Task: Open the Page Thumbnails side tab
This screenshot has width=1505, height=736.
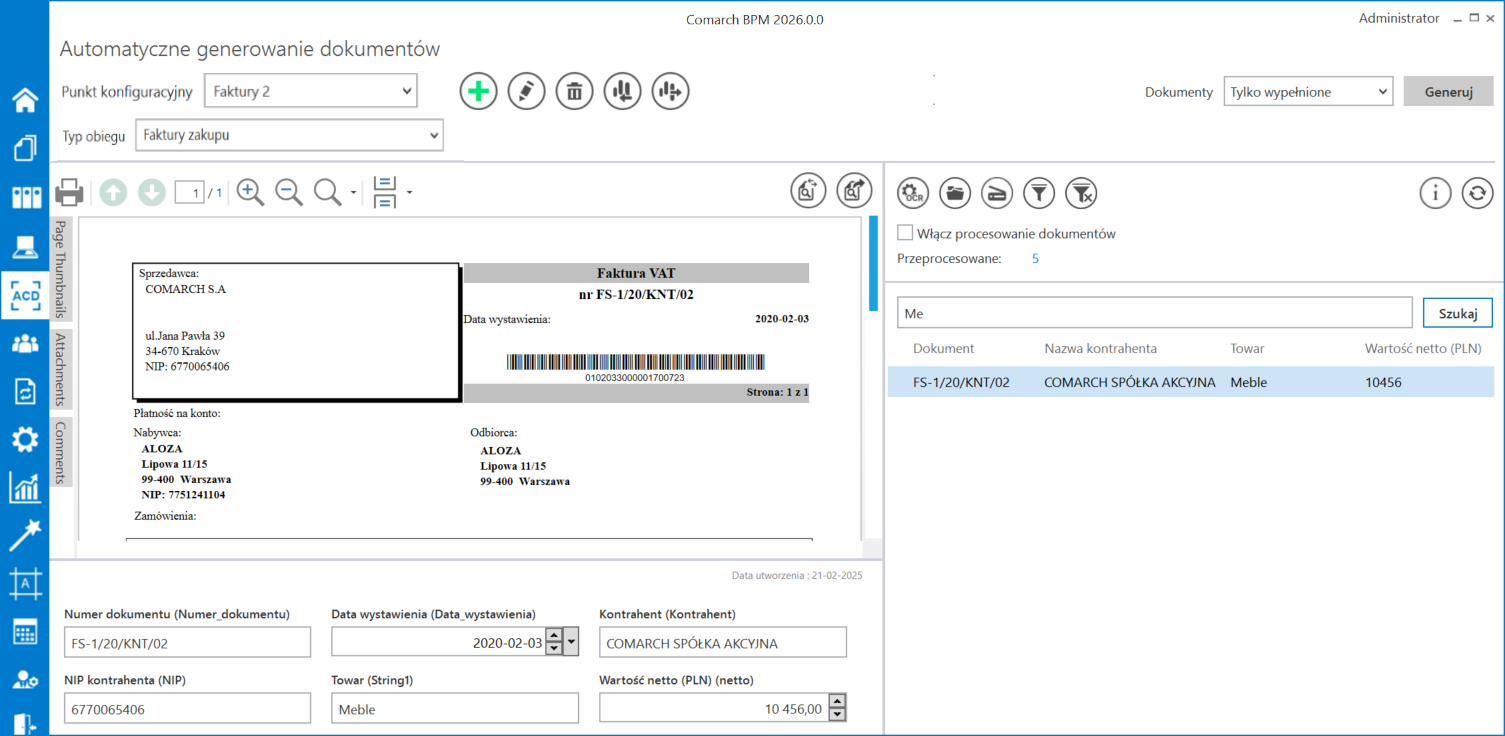Action: point(60,269)
